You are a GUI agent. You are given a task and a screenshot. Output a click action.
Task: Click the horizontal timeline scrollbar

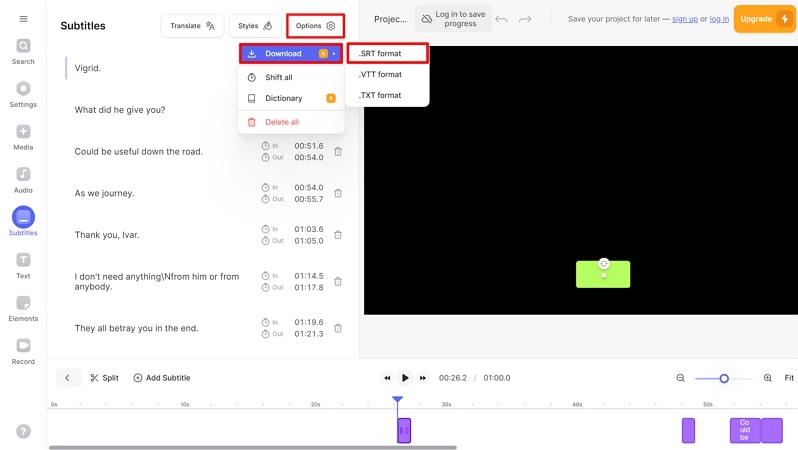tap(253, 447)
